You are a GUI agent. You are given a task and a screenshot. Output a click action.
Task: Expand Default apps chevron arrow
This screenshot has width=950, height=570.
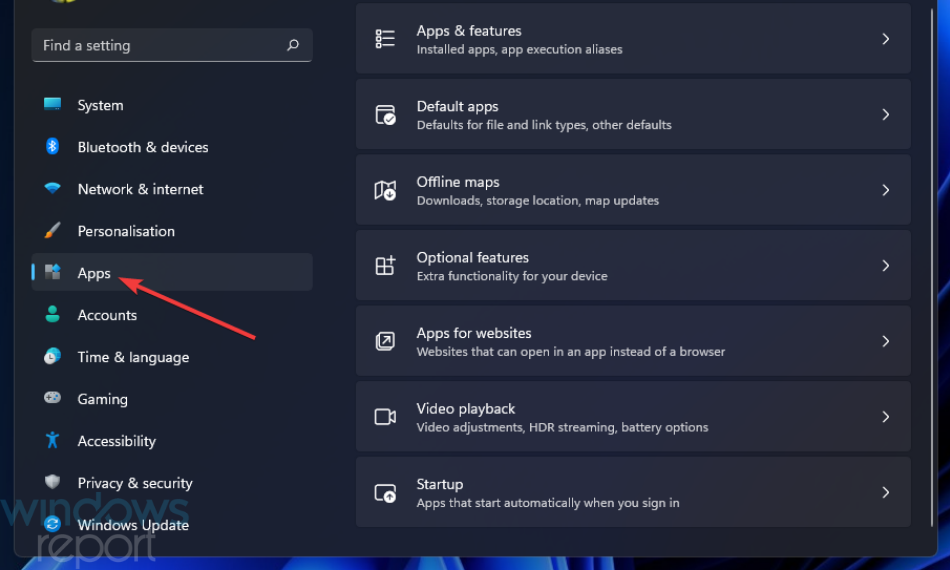(885, 115)
